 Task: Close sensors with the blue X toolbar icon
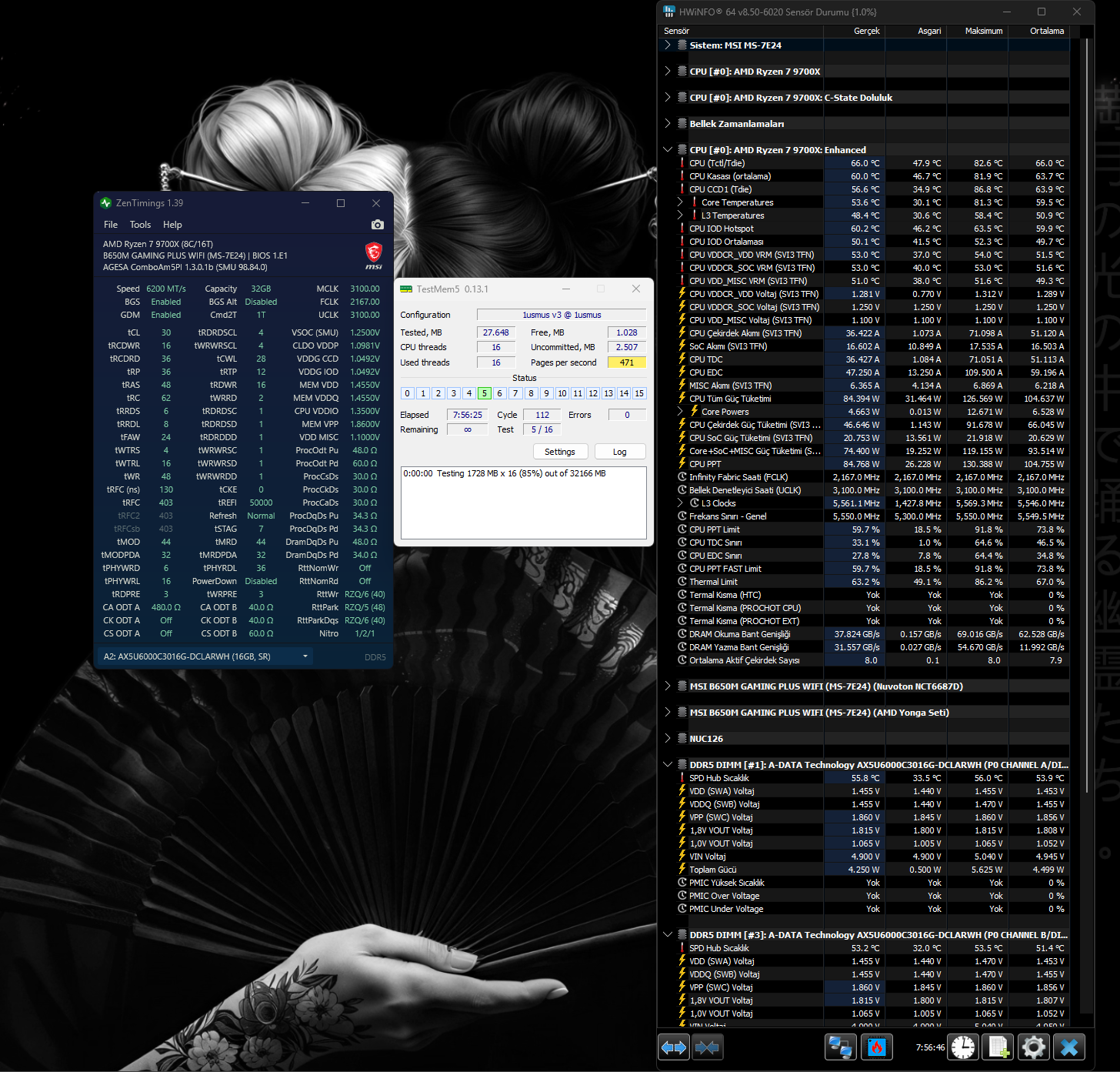click(1069, 1047)
